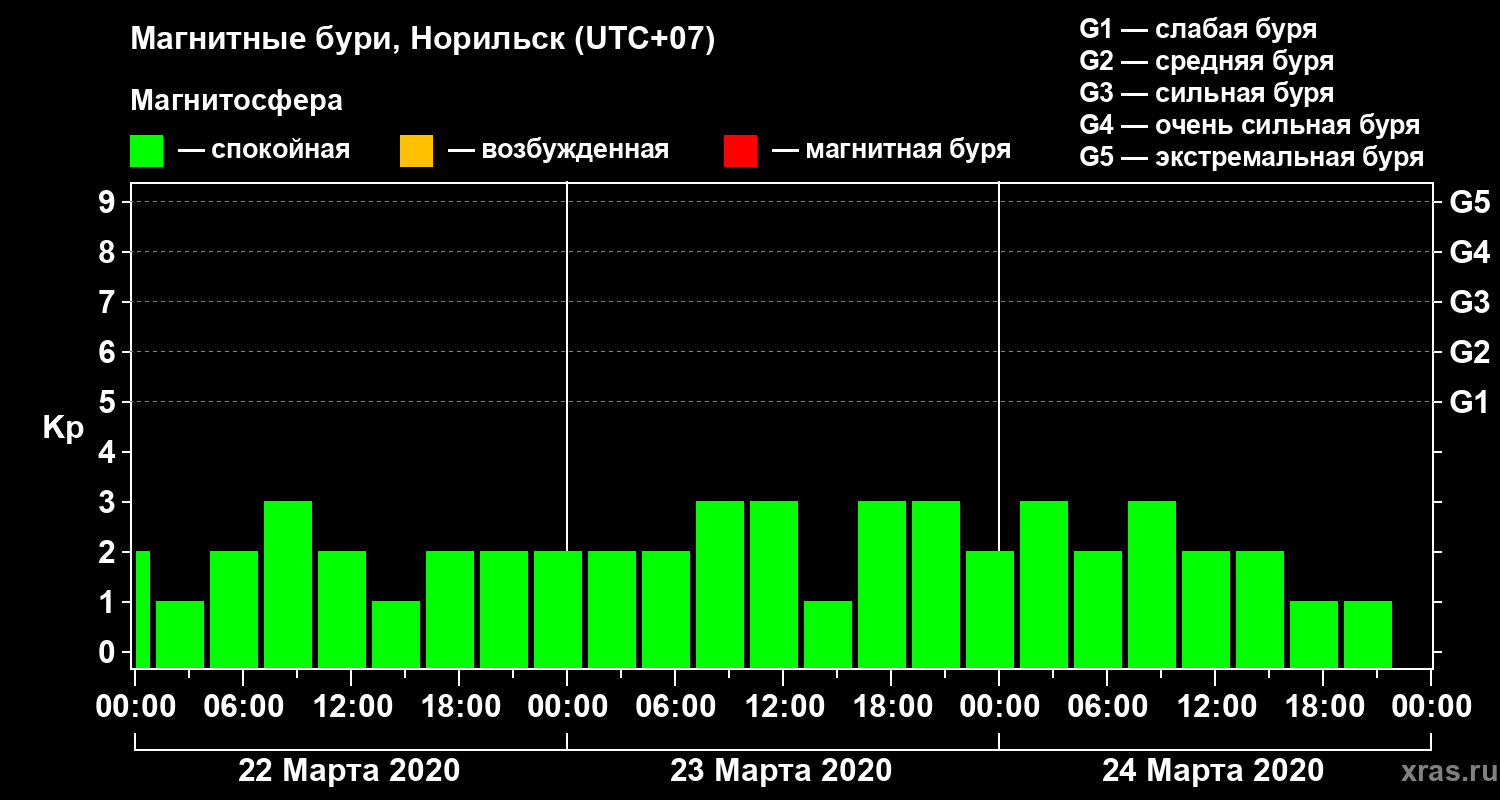Viewport: 1500px width, 800px height.
Task: Click the red магнитная буря legend swatch
Action: tap(740, 151)
